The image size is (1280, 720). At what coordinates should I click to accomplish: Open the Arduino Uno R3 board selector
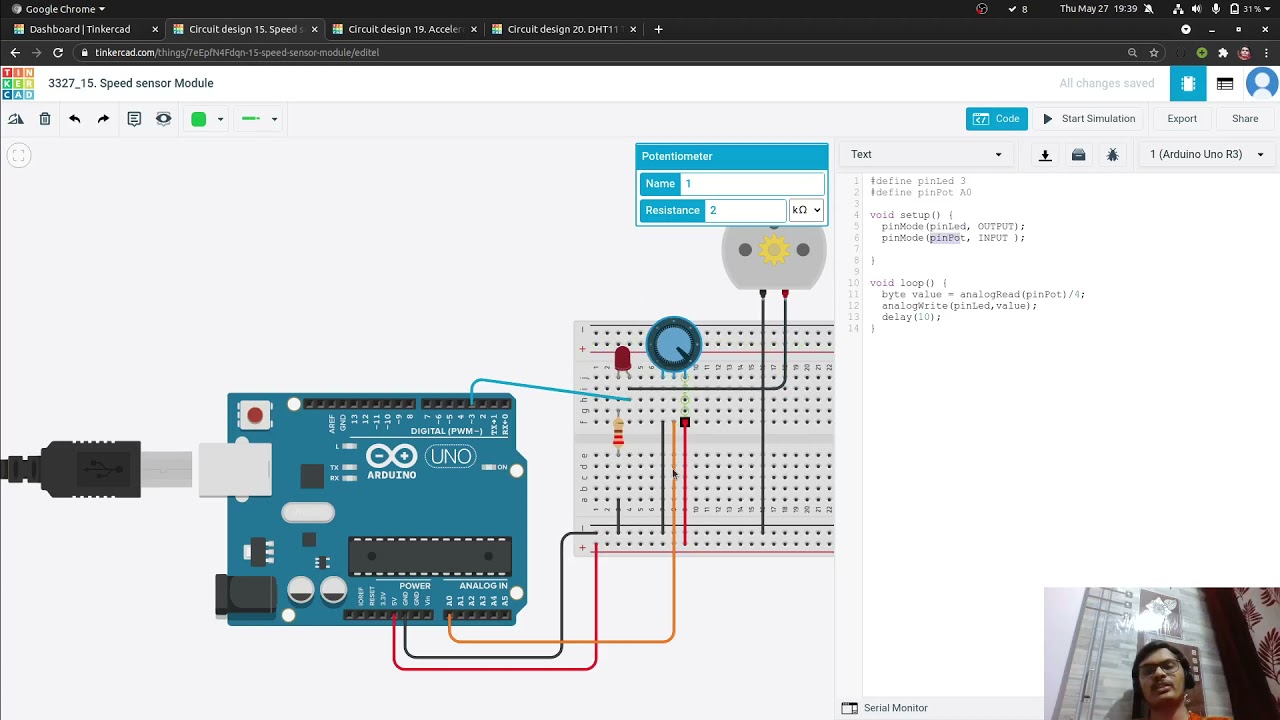point(1207,155)
